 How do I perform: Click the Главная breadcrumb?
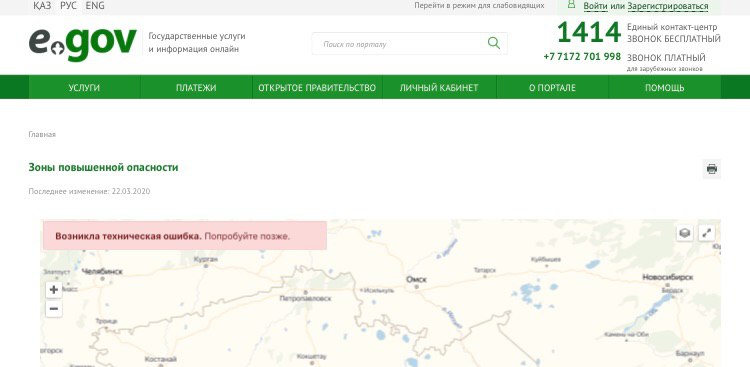(x=42, y=134)
